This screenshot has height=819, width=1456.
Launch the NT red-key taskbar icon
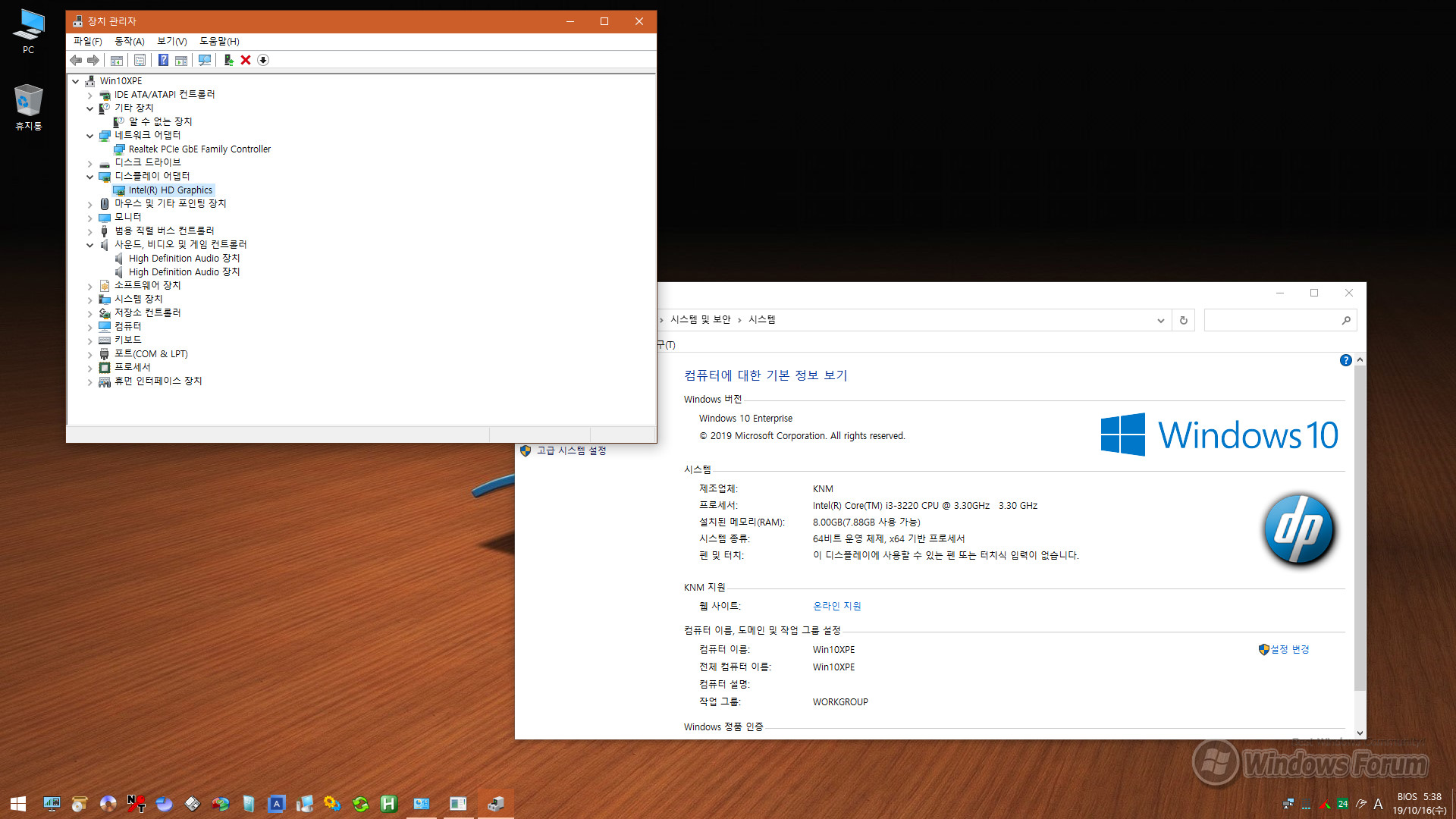tap(136, 804)
